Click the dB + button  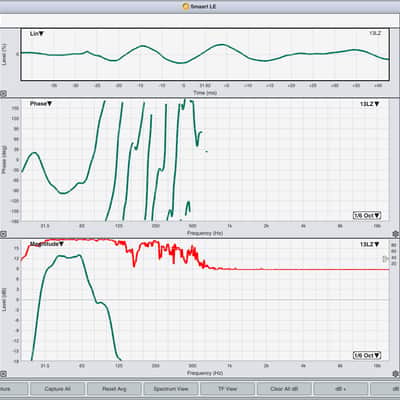tap(341, 389)
